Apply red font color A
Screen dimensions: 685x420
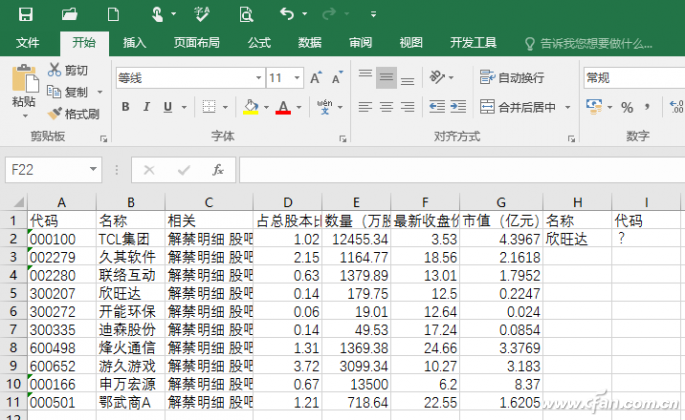tap(283, 107)
